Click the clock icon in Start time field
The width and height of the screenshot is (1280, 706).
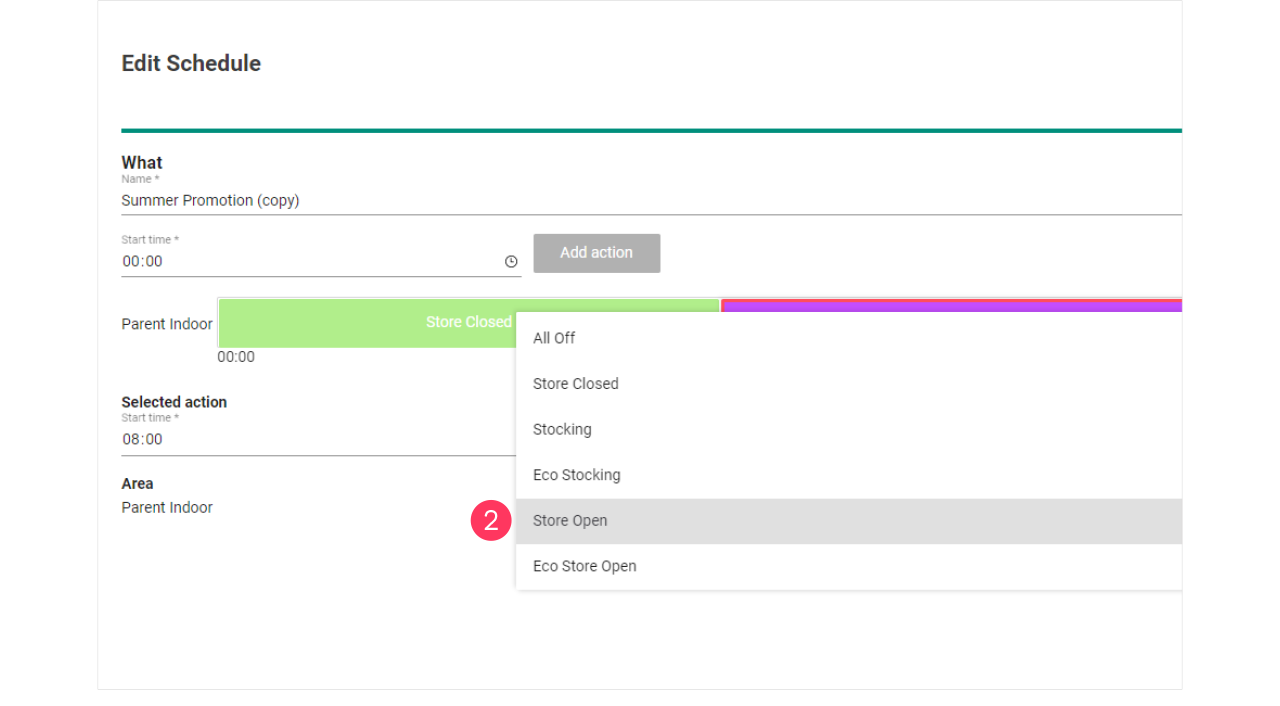point(511,262)
